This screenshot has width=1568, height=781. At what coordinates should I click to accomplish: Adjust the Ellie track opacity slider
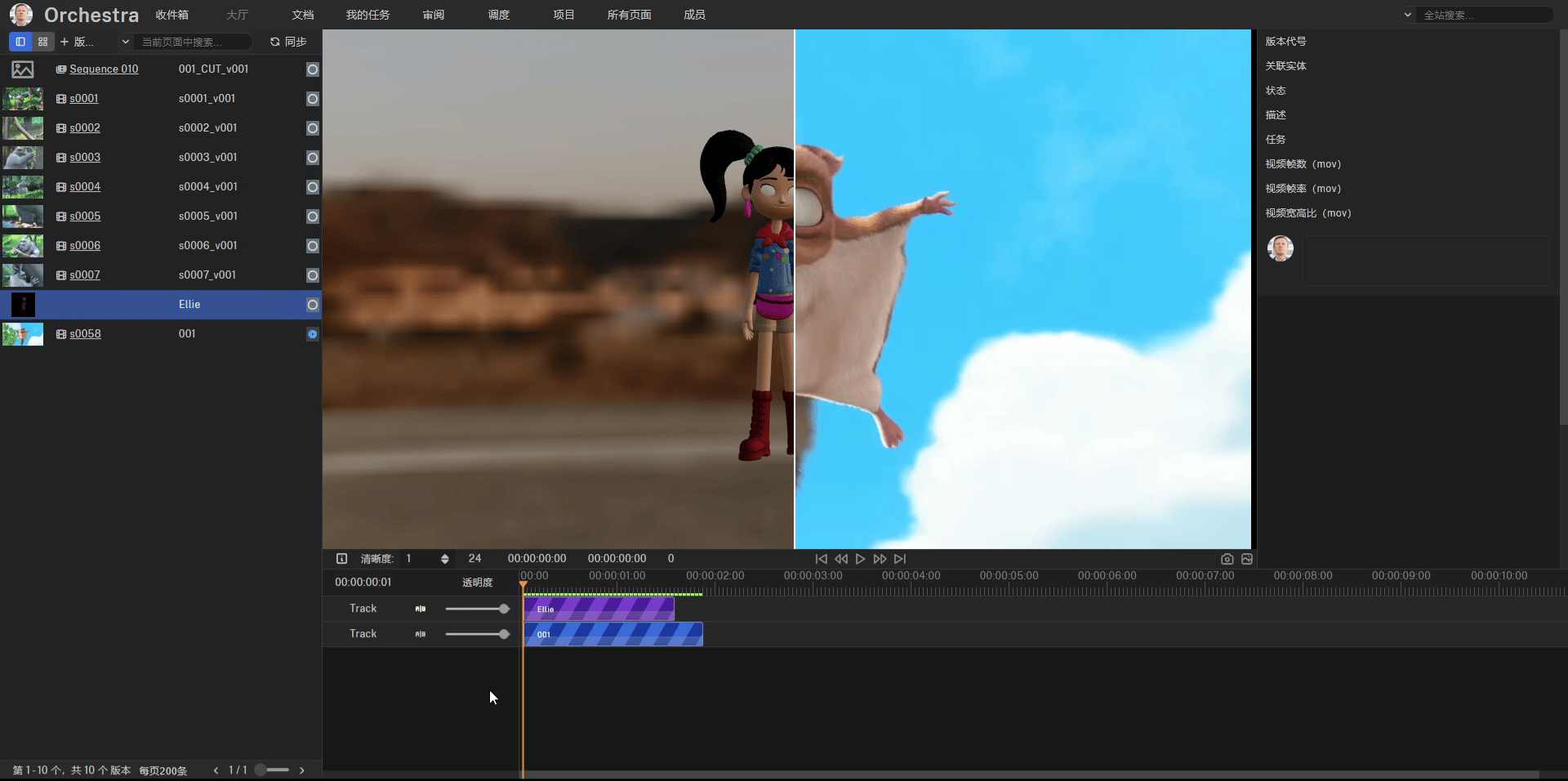(x=477, y=609)
